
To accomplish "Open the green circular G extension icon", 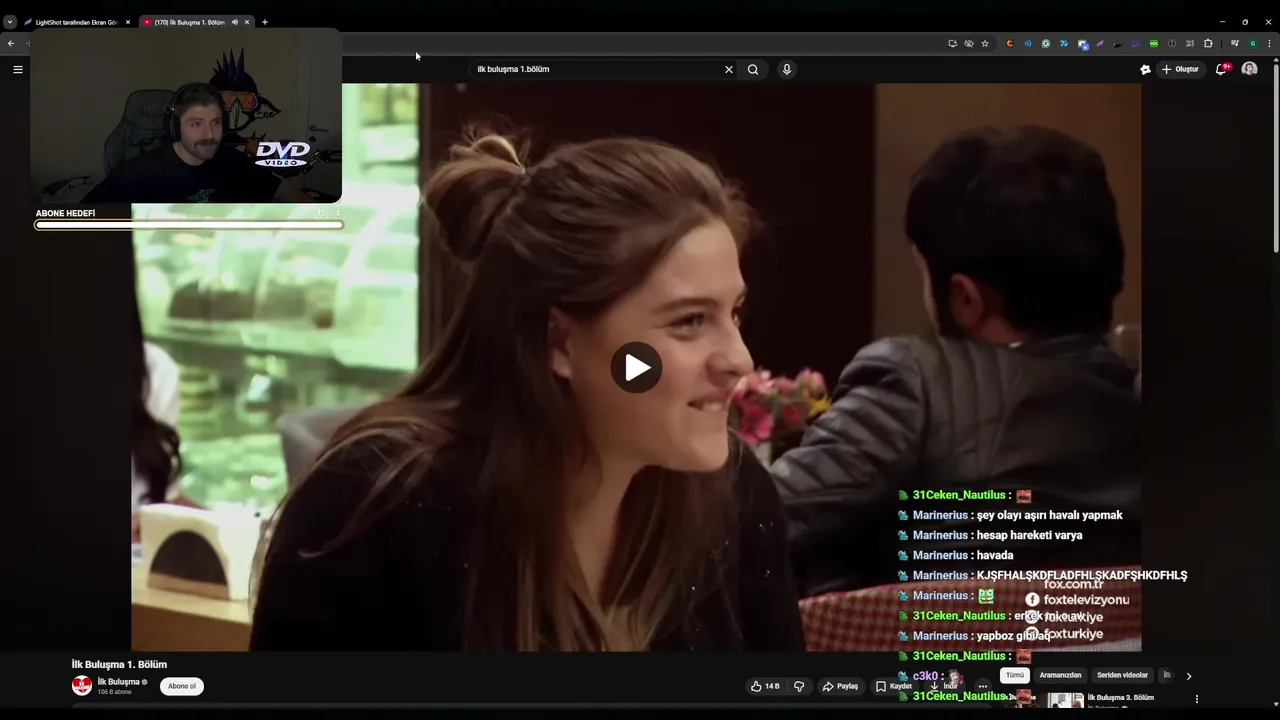I will [1046, 43].
